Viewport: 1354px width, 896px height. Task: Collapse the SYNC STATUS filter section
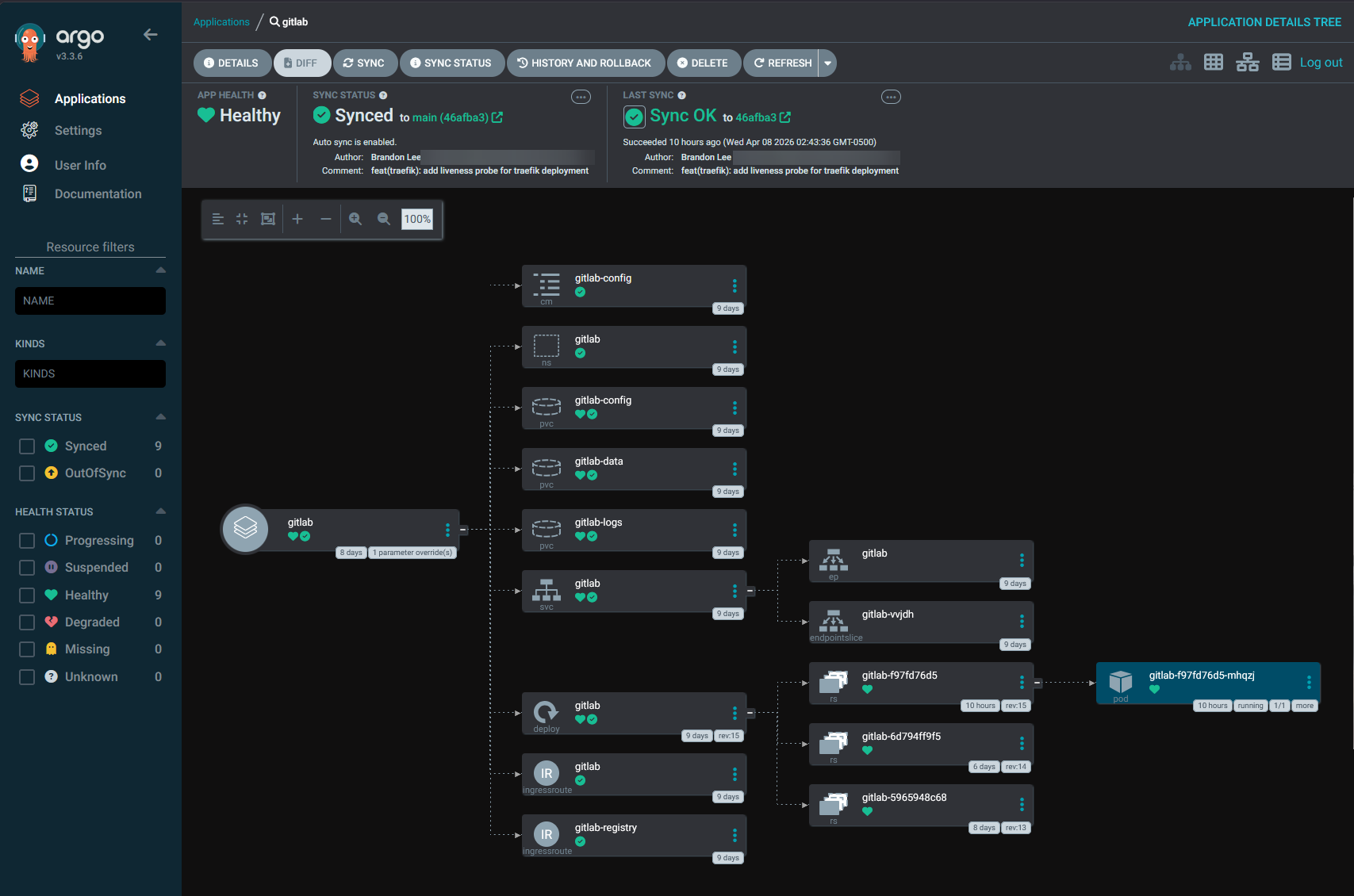pos(161,417)
